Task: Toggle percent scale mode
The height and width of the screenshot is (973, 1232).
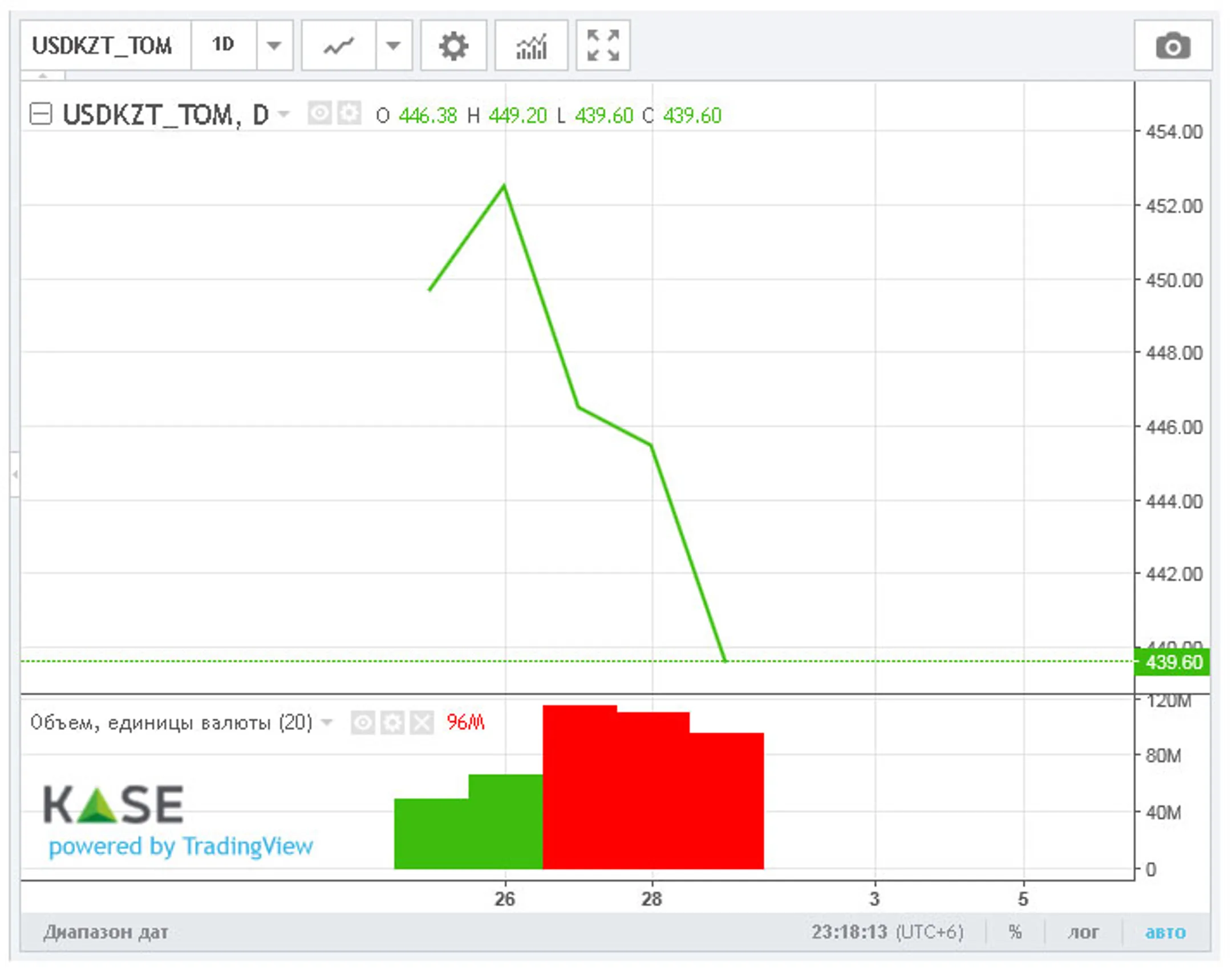Action: click(1014, 933)
